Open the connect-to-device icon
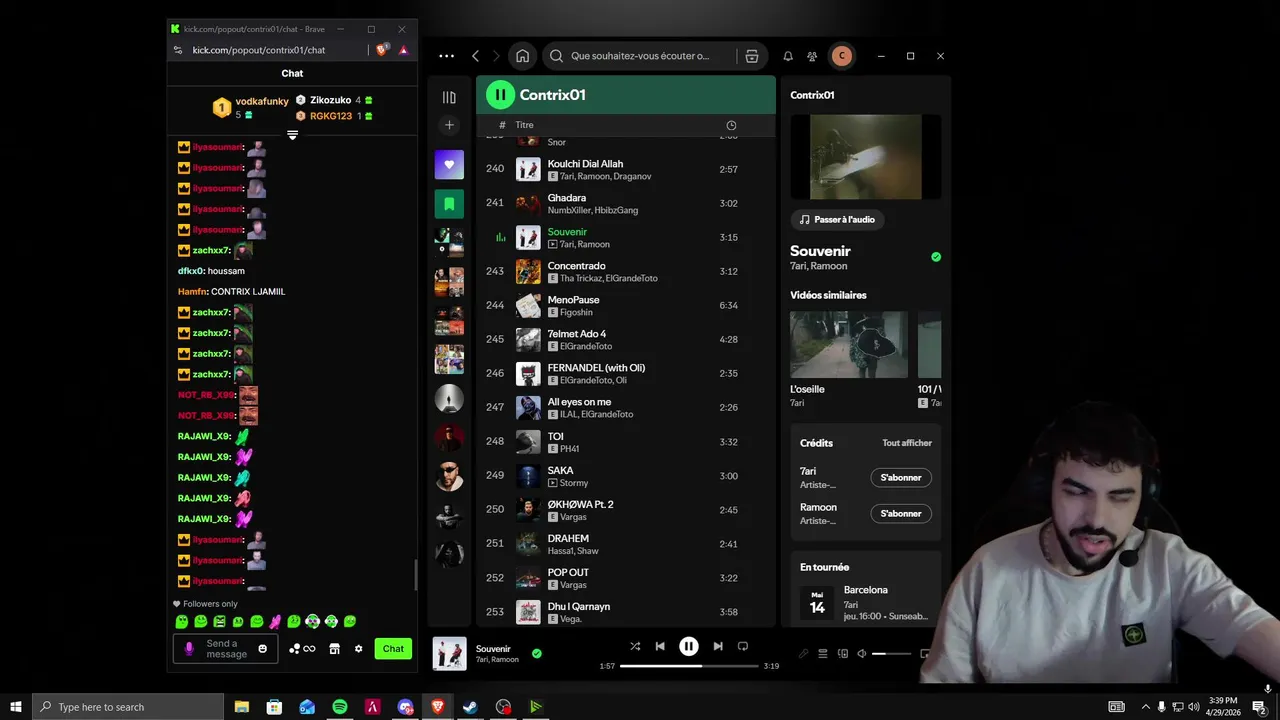This screenshot has height=720, width=1280. click(x=843, y=654)
